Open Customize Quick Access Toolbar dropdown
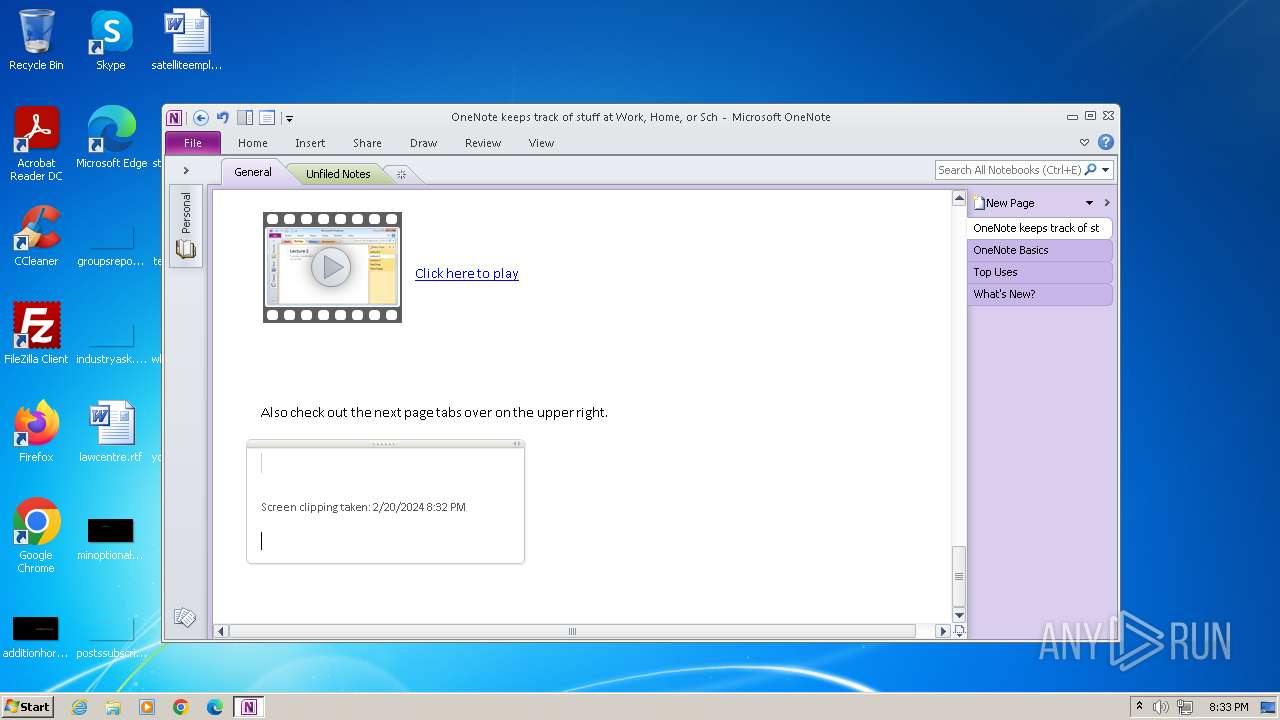This screenshot has width=1280, height=720. point(289,118)
